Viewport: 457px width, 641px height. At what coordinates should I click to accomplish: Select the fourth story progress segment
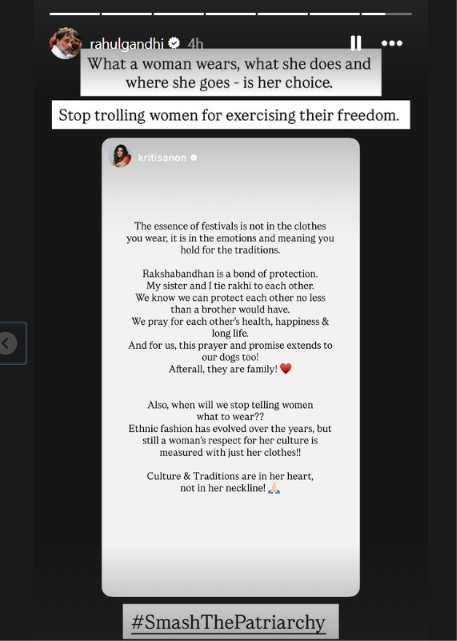pos(231,14)
